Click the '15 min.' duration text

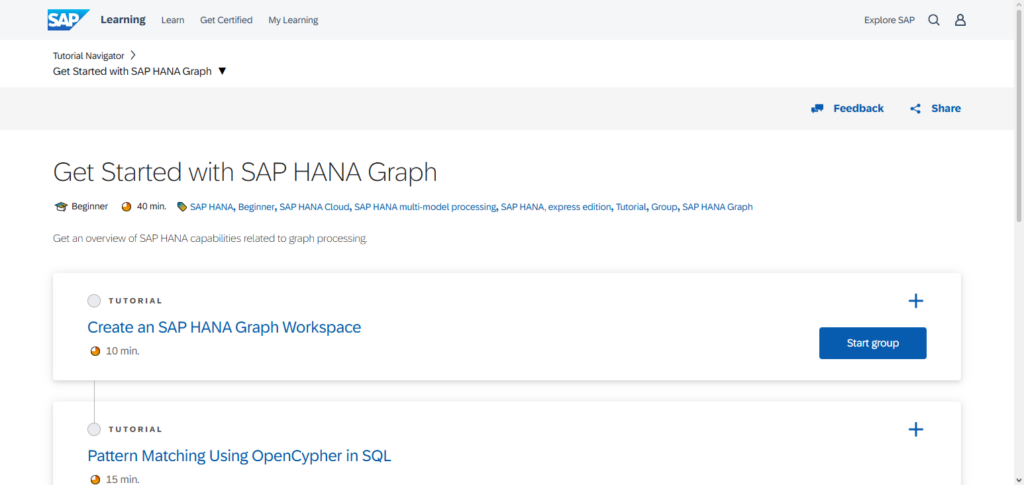click(x=123, y=480)
